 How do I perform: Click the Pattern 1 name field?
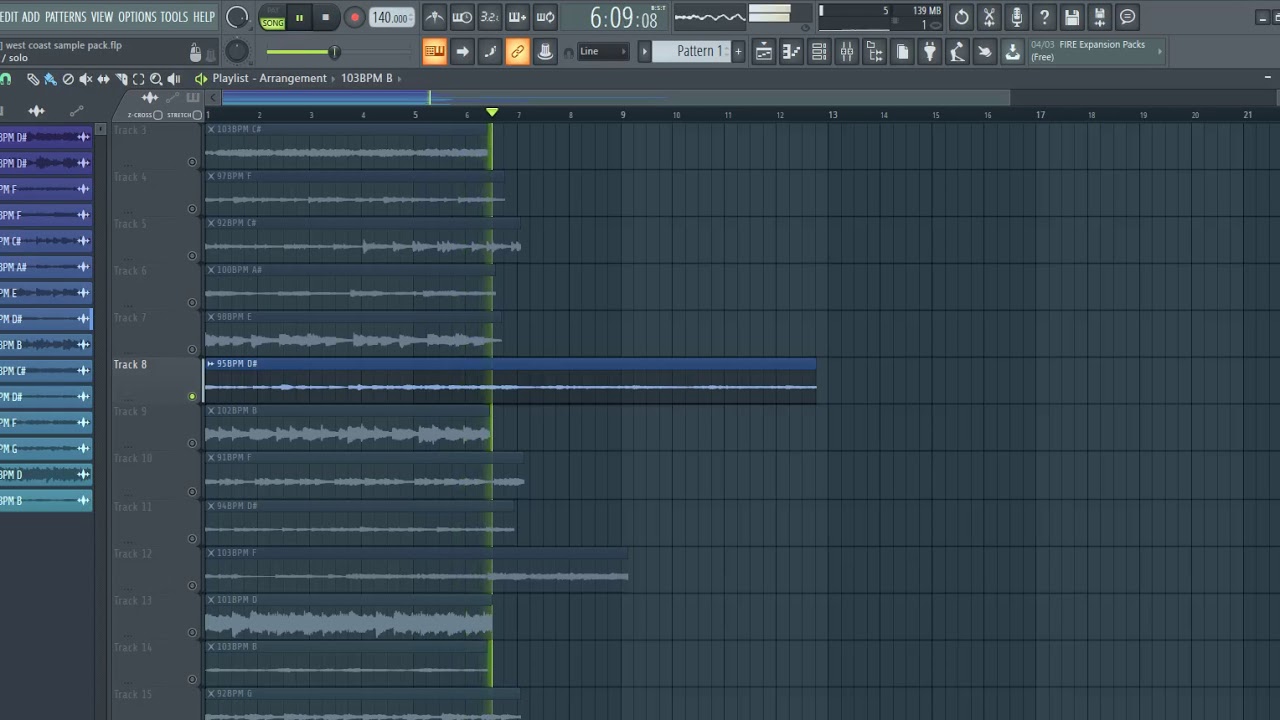pyautogui.click(x=691, y=52)
